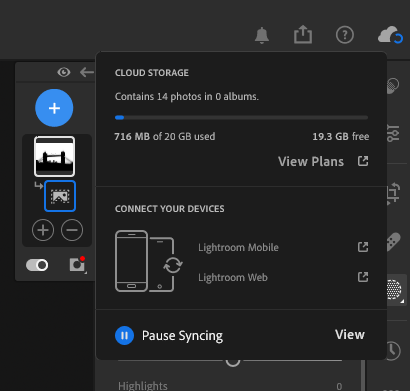
Task: Create new mask with blue plus button
Action: (54, 108)
